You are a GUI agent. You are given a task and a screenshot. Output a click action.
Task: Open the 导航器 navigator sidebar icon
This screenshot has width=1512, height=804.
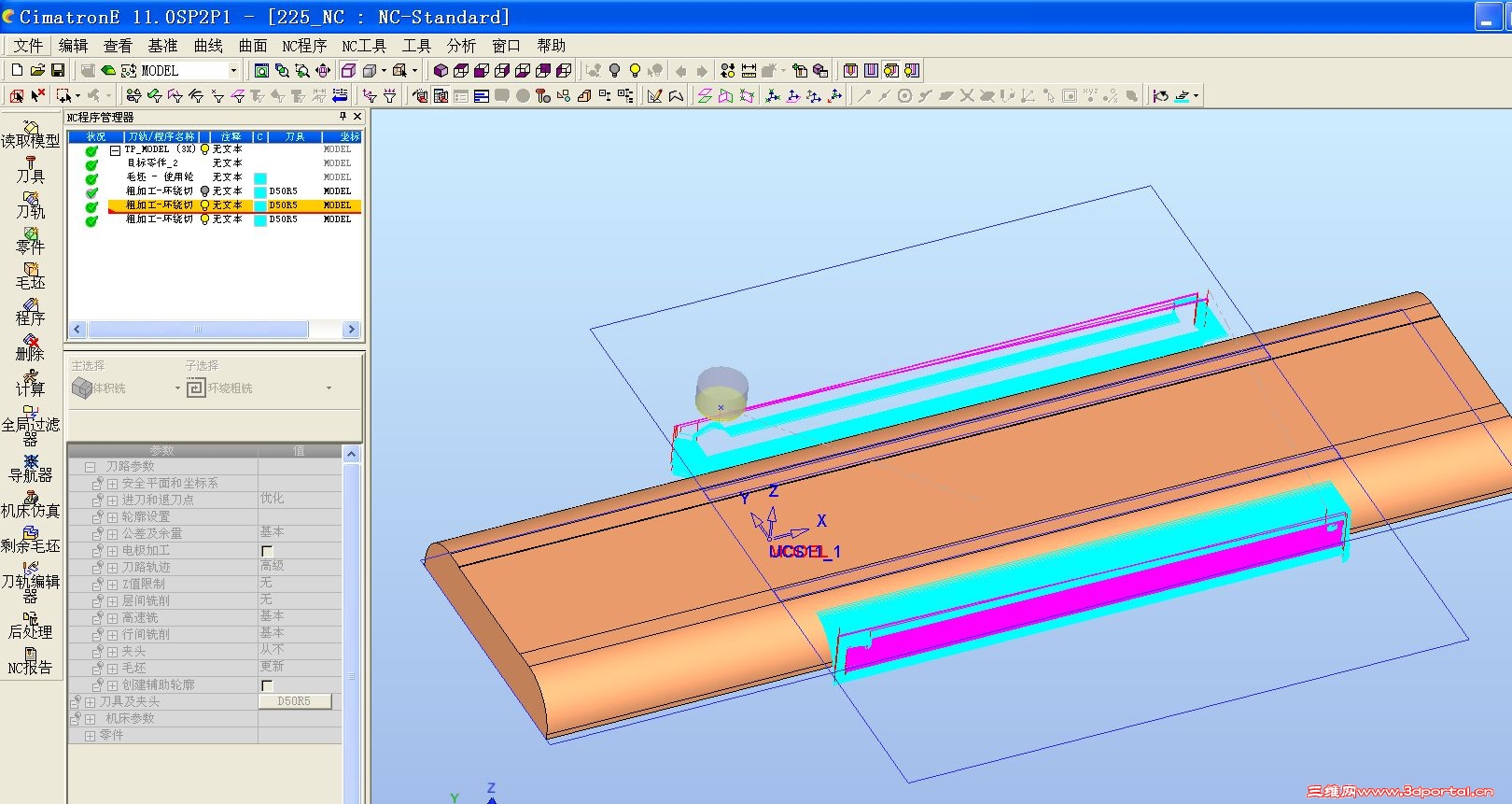click(x=30, y=469)
